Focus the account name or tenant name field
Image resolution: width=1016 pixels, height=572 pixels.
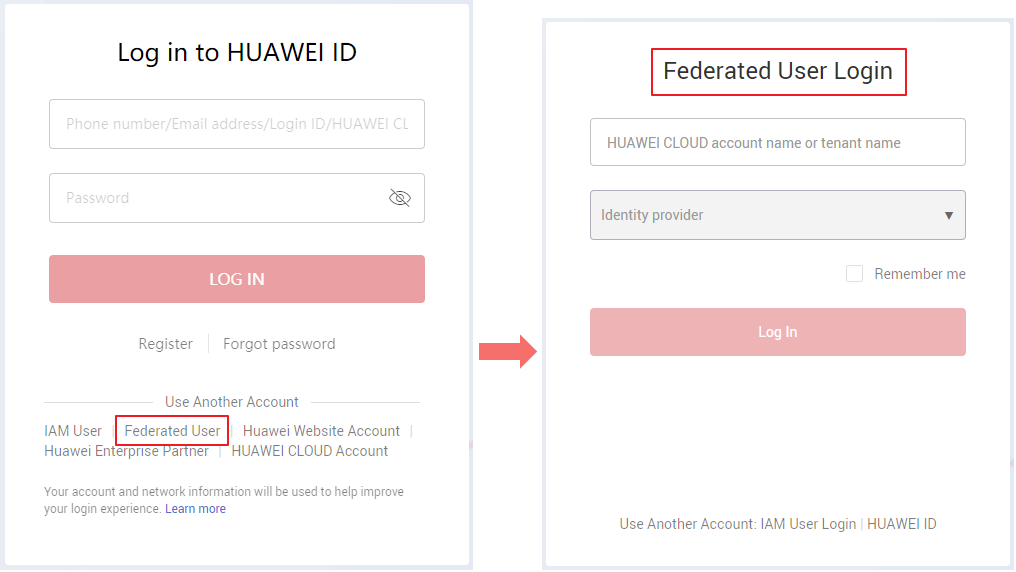[x=778, y=143]
